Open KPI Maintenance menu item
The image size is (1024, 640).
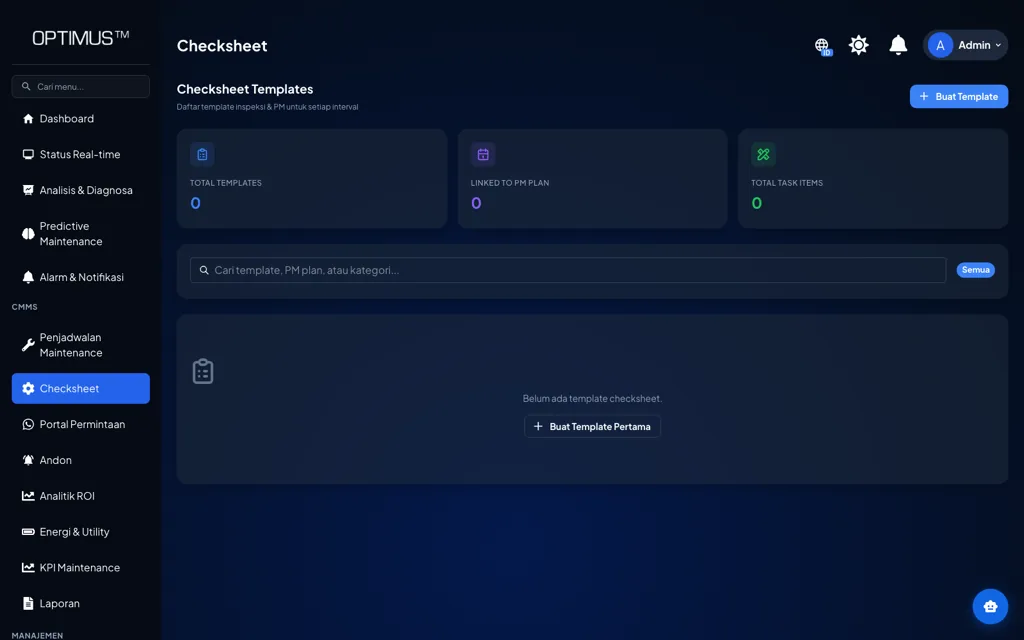click(80, 568)
